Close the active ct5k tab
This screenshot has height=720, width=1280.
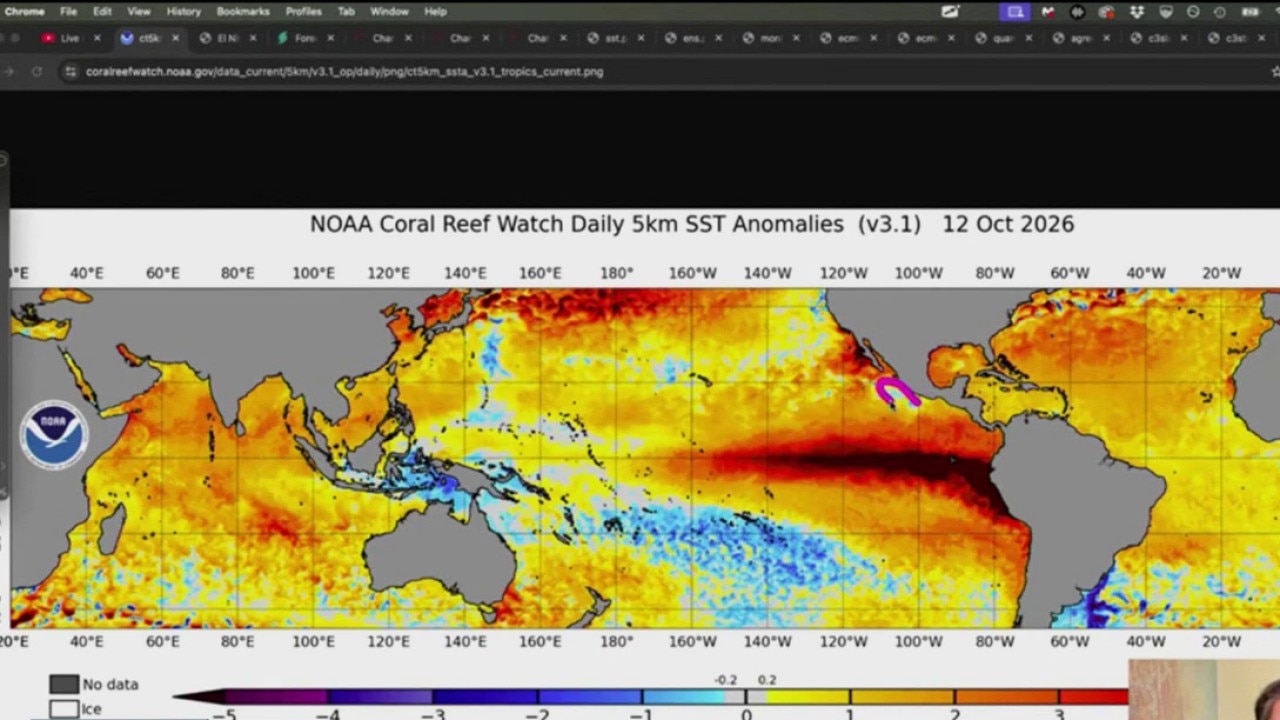(x=175, y=38)
